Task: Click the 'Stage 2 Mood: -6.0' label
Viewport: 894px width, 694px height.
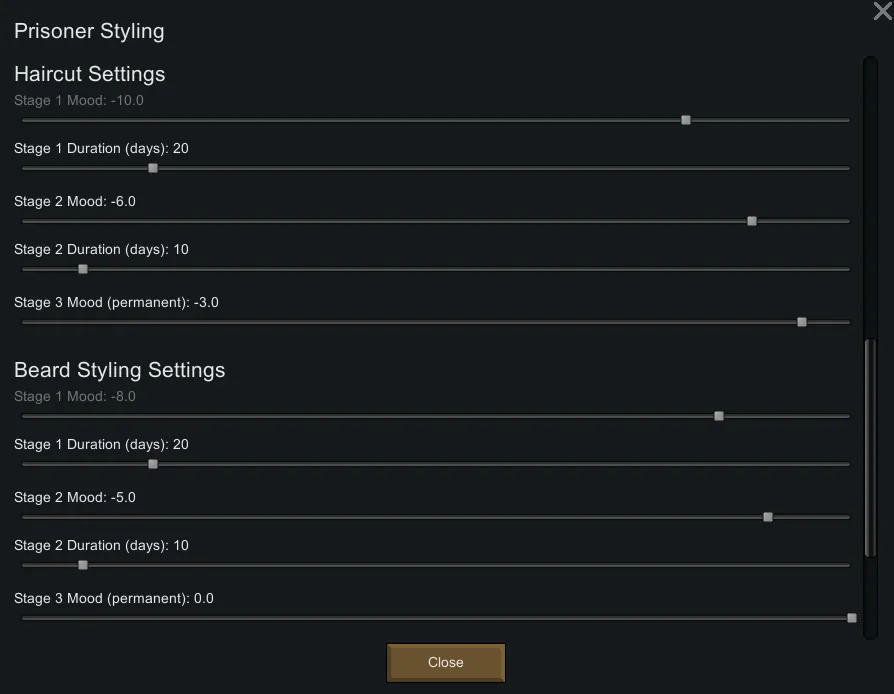Action: tap(75, 202)
